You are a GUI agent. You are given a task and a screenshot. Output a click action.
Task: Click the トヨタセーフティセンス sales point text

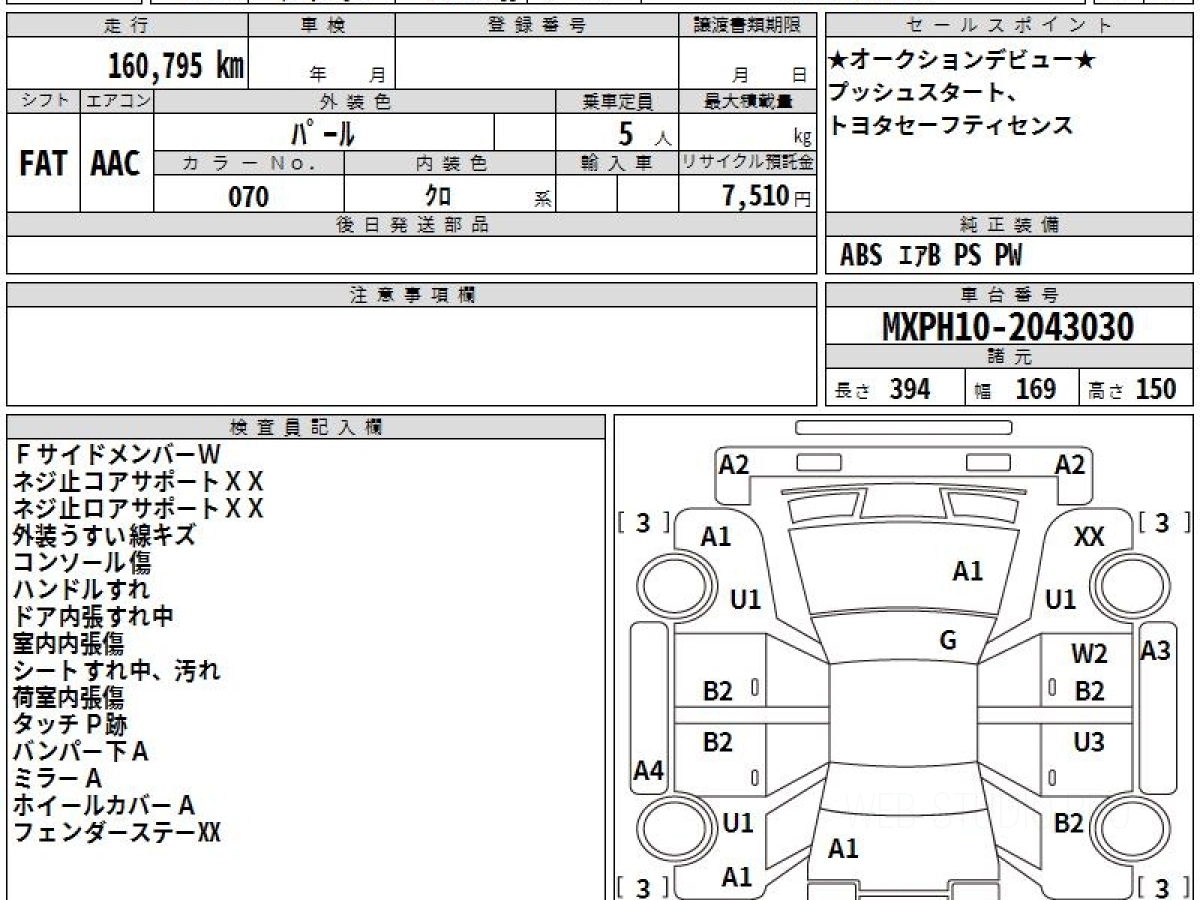click(950, 126)
